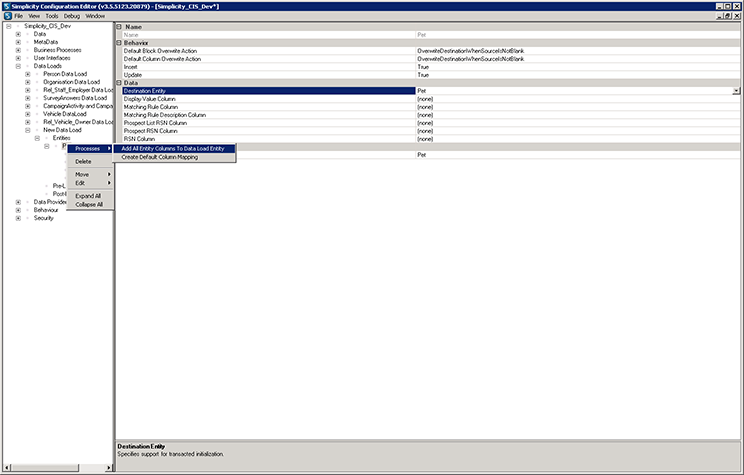Expand the Business Processes node
The height and width of the screenshot is (475, 744).
[x=18, y=50]
